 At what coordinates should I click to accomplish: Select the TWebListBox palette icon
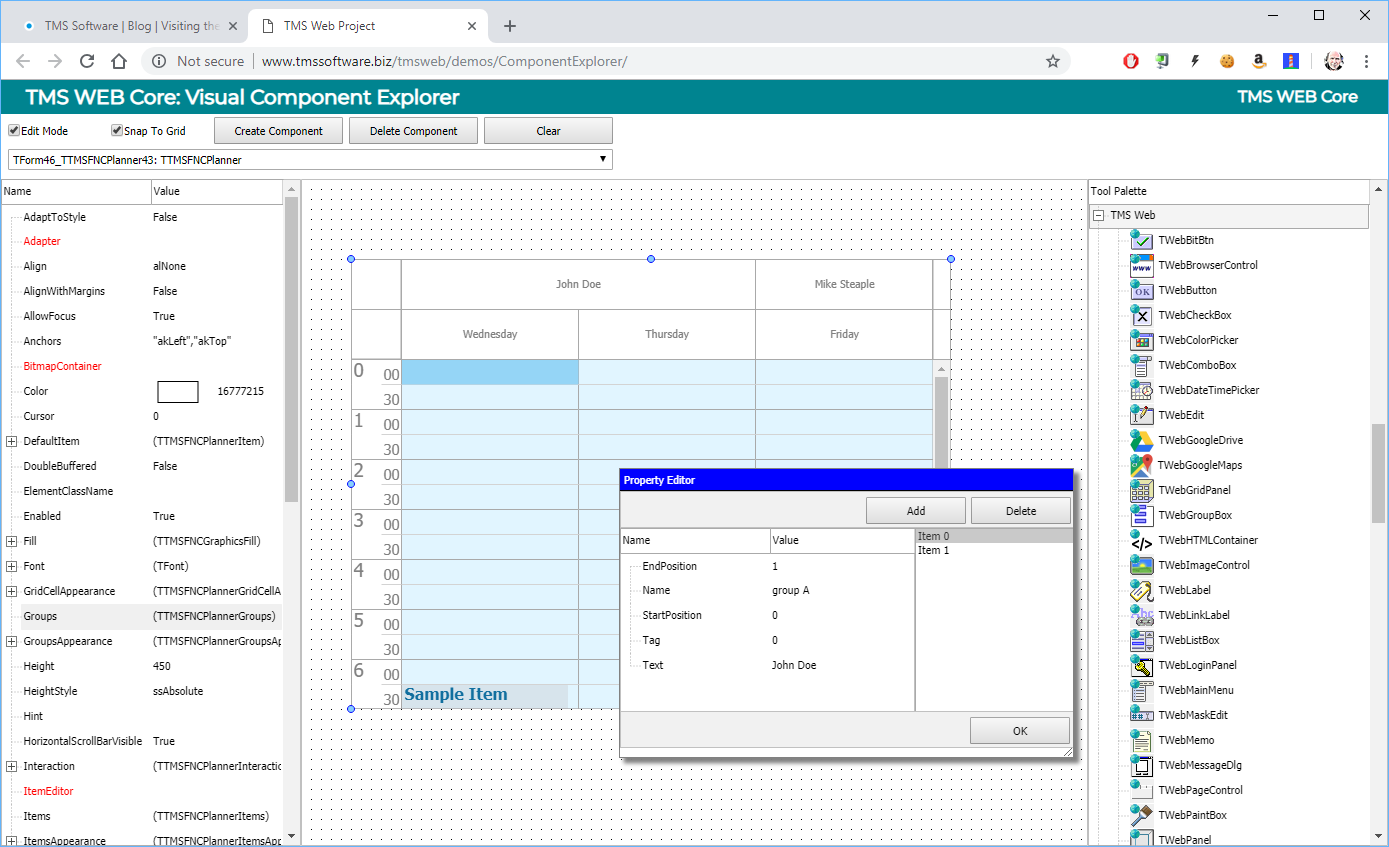[x=1141, y=640]
